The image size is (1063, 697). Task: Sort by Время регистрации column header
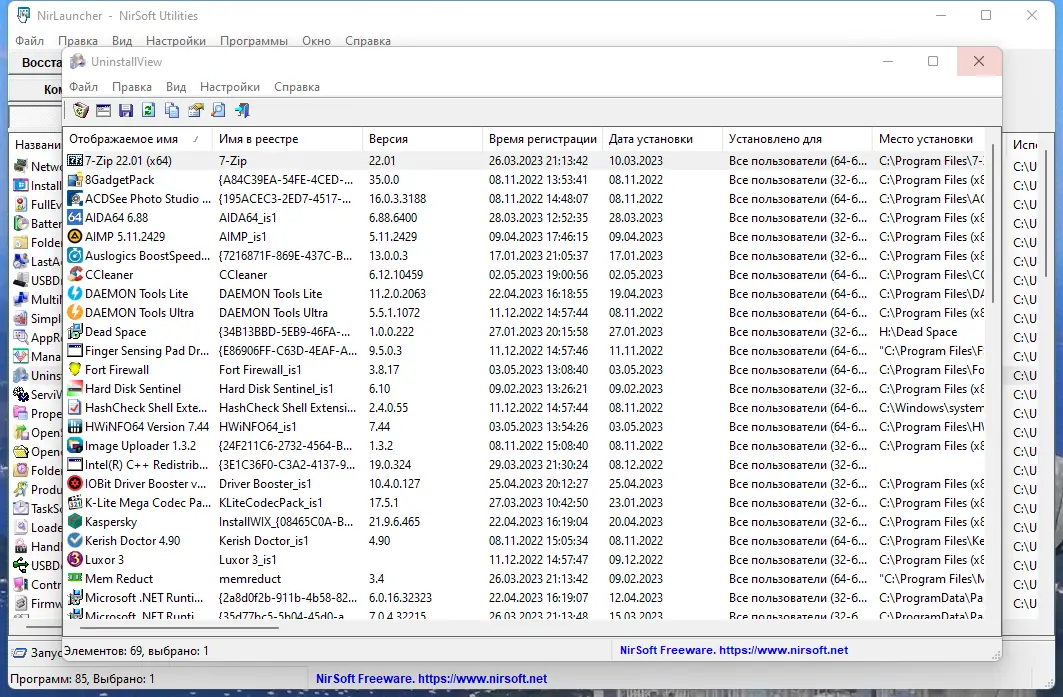click(542, 139)
